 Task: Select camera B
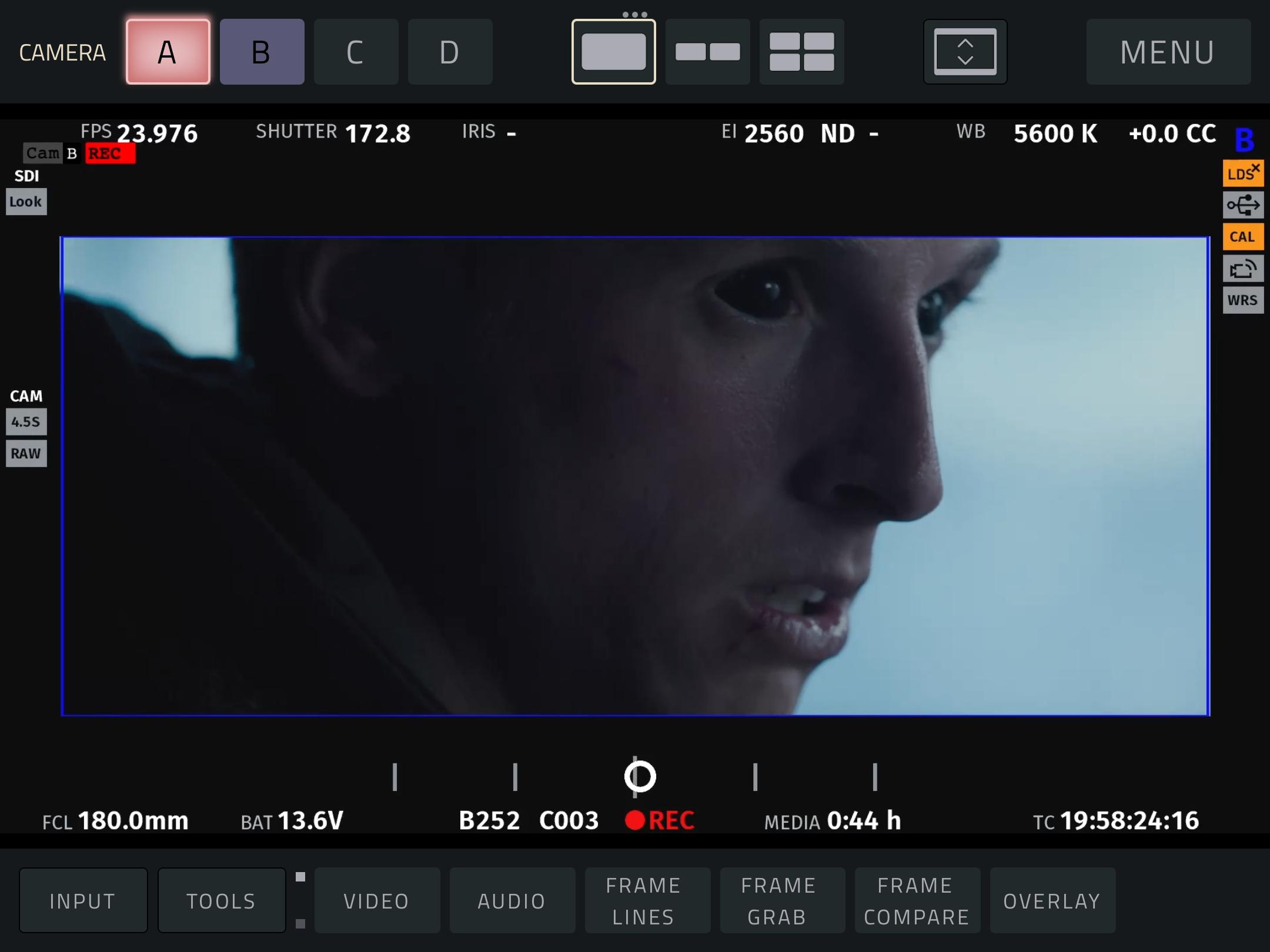[262, 52]
